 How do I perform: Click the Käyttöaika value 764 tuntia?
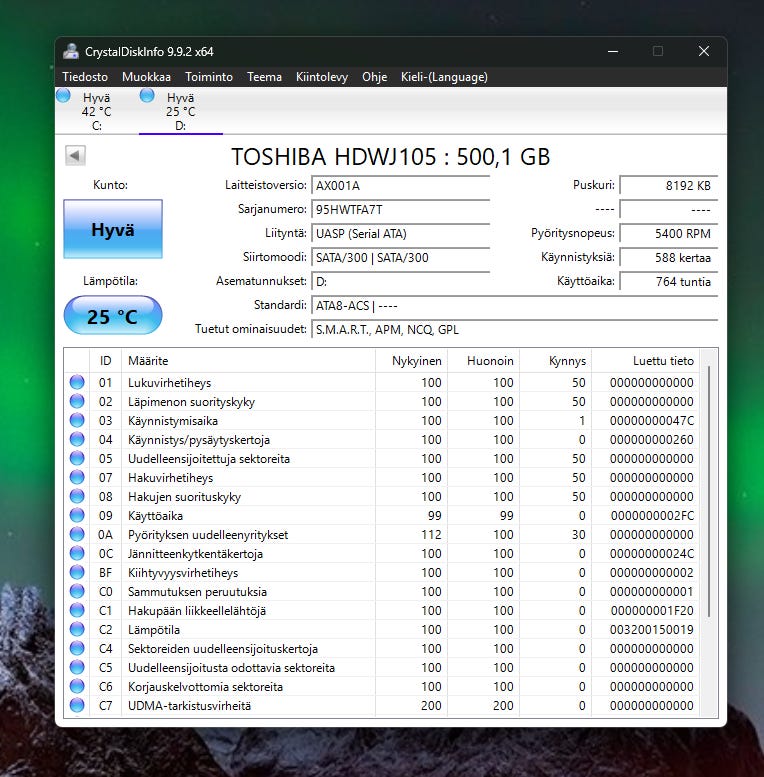(668, 281)
